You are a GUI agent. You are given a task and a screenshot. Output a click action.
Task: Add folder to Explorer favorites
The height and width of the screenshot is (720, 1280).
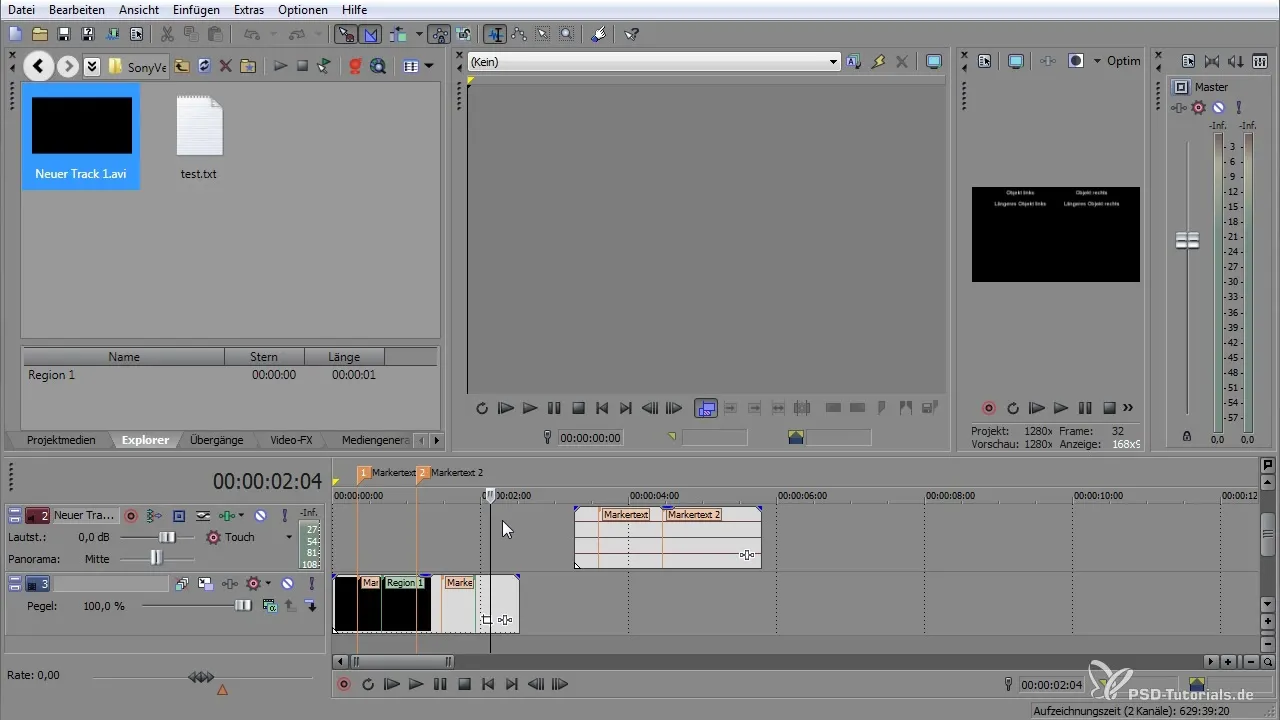pyautogui.click(x=247, y=66)
